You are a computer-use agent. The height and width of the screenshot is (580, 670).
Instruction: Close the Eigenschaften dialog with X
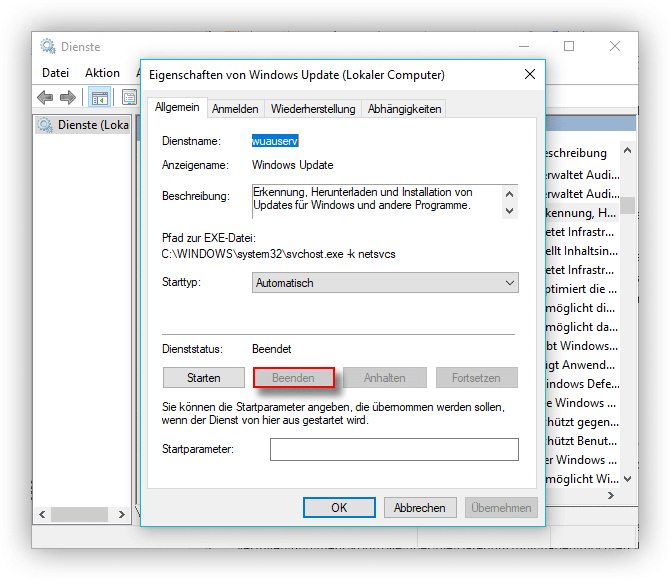530,74
